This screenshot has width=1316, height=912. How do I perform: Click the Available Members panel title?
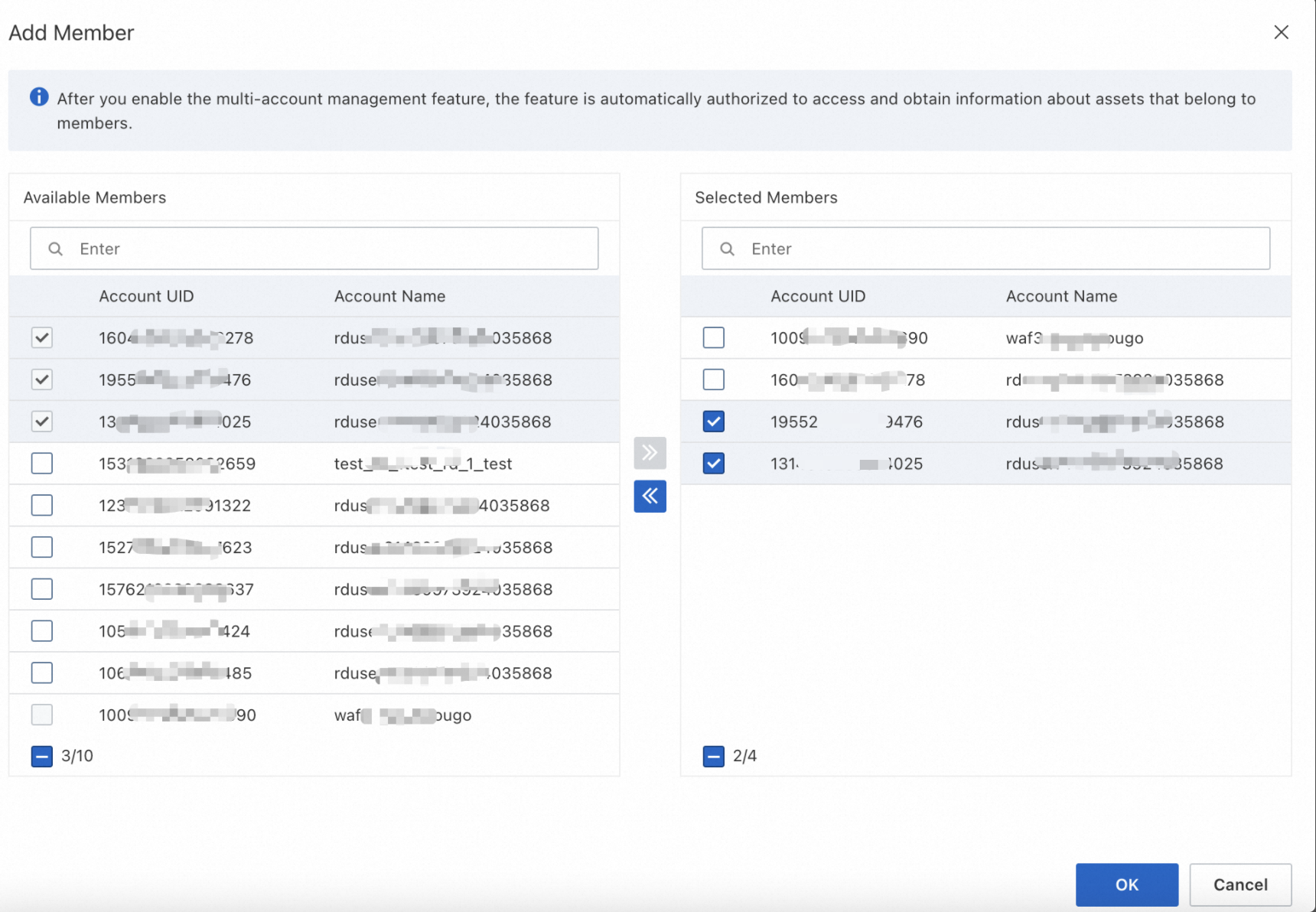click(x=95, y=197)
